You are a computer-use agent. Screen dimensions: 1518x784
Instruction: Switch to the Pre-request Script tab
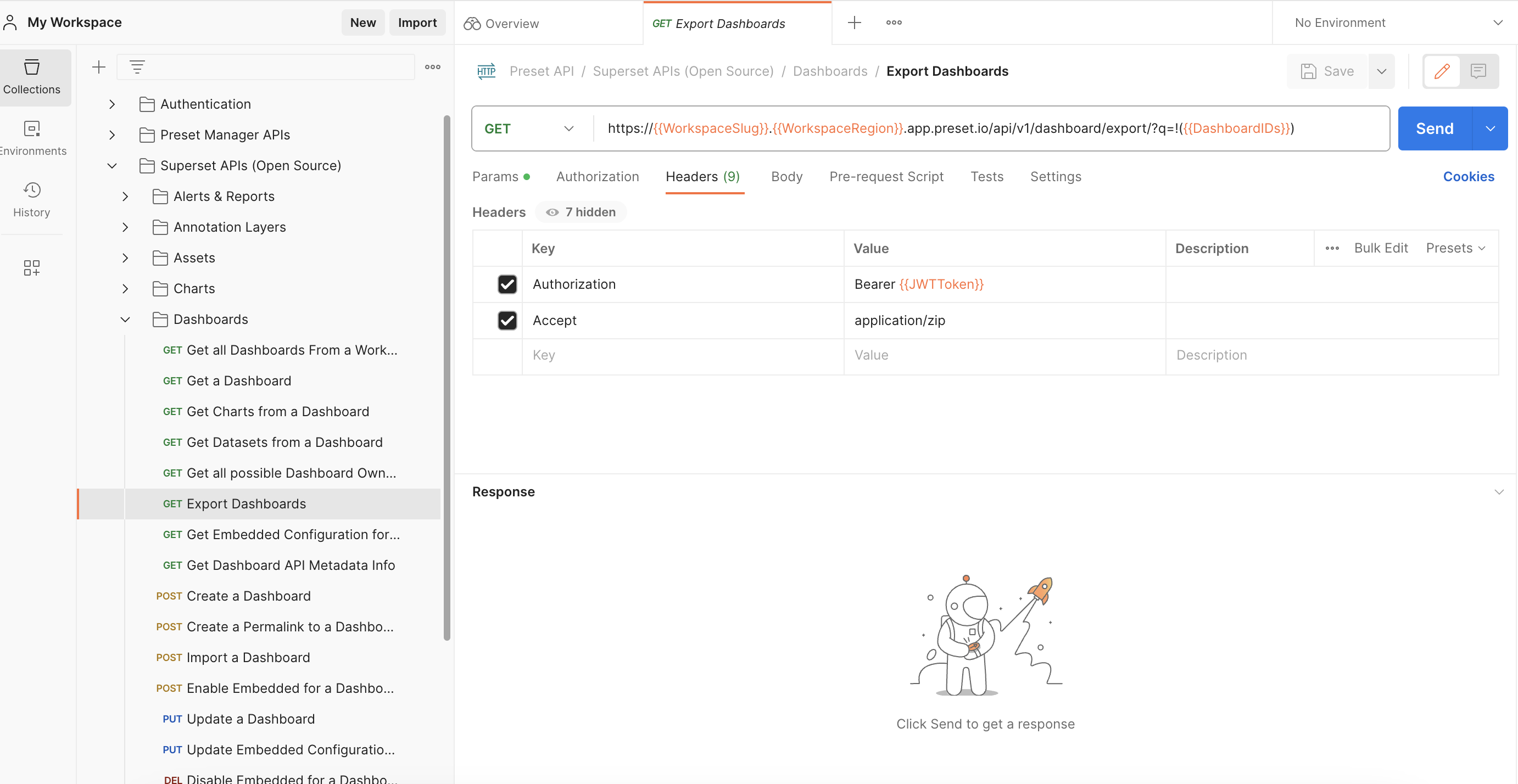886,177
